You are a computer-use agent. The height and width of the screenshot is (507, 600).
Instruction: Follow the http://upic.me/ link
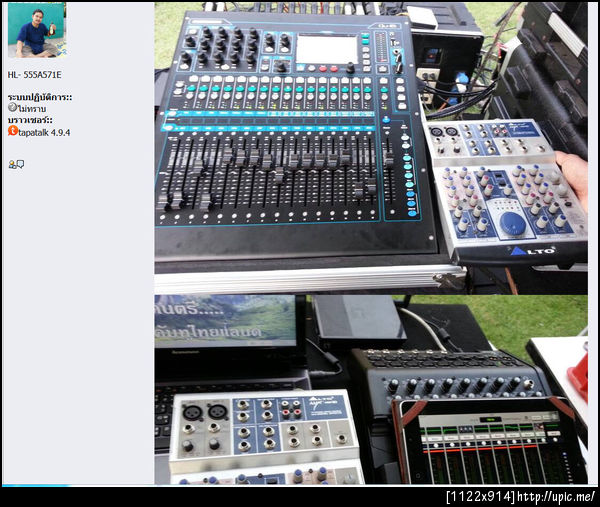556,497
